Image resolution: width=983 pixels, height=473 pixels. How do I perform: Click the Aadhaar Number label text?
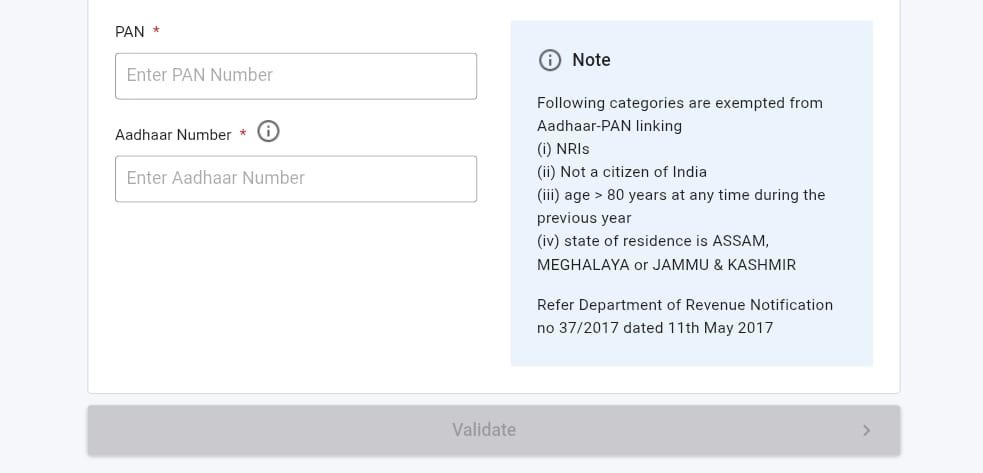click(x=173, y=135)
